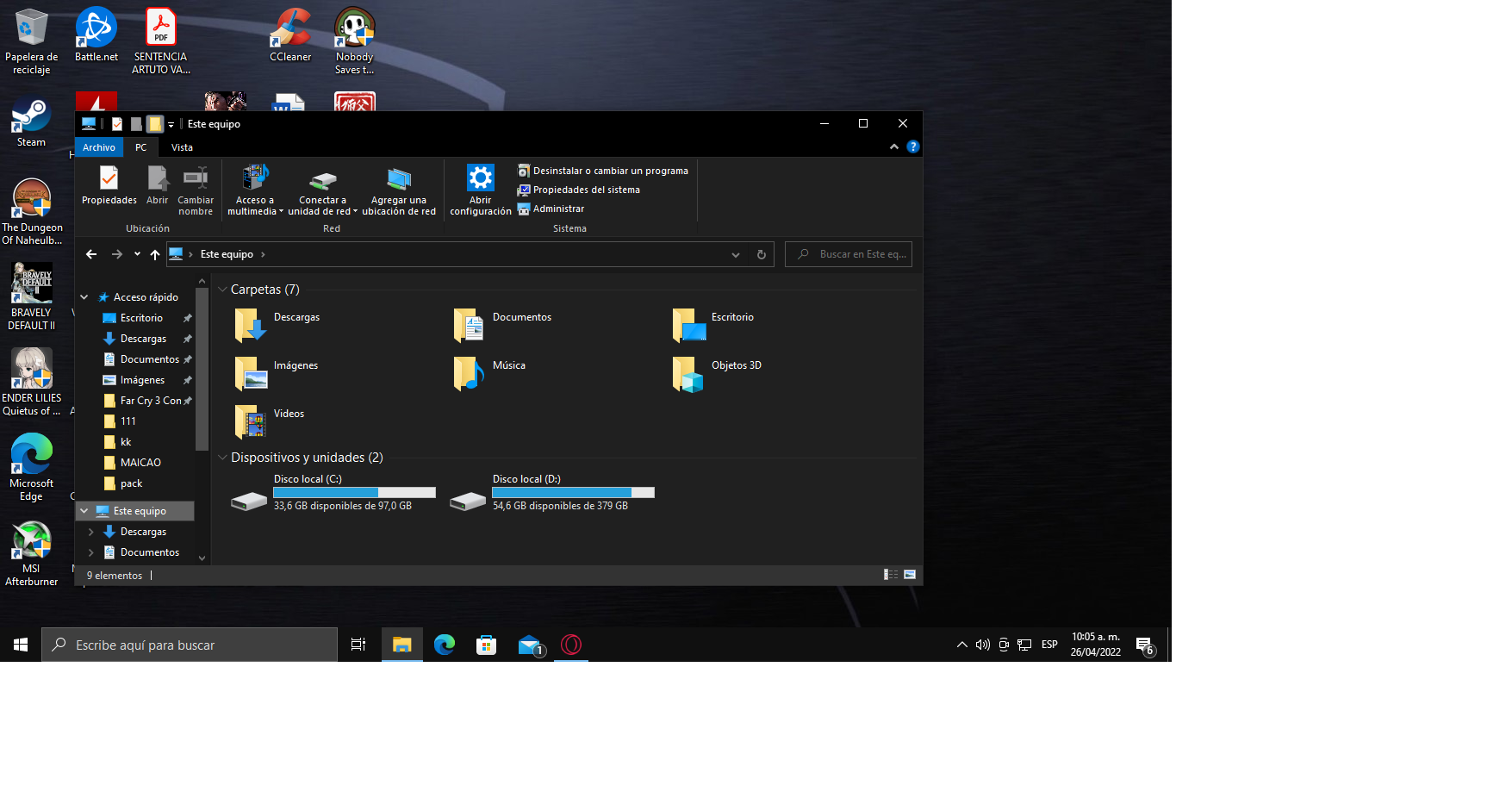Collapse the Carpetas (7) group

coord(222,290)
